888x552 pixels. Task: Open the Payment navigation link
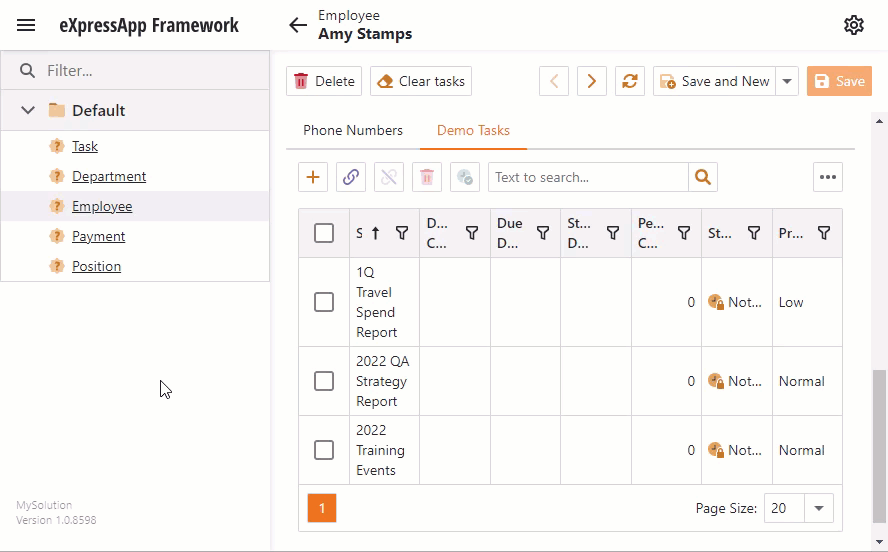99,236
